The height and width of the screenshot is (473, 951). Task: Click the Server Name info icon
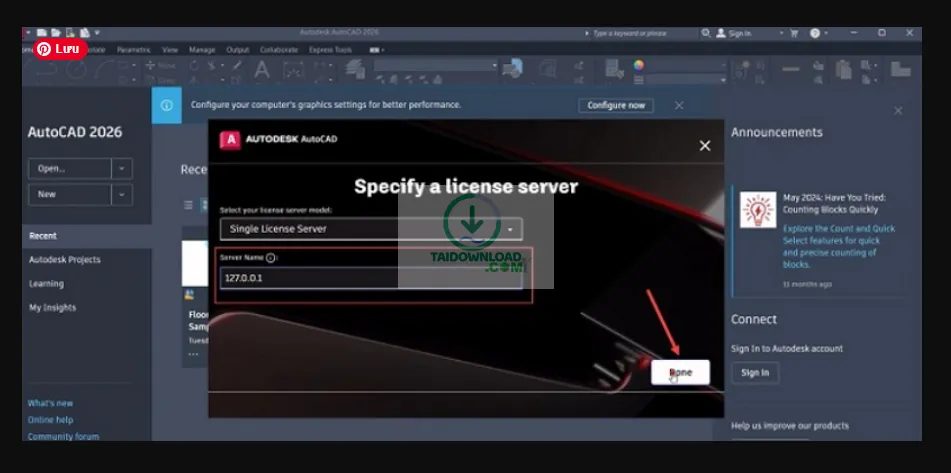(x=271, y=258)
